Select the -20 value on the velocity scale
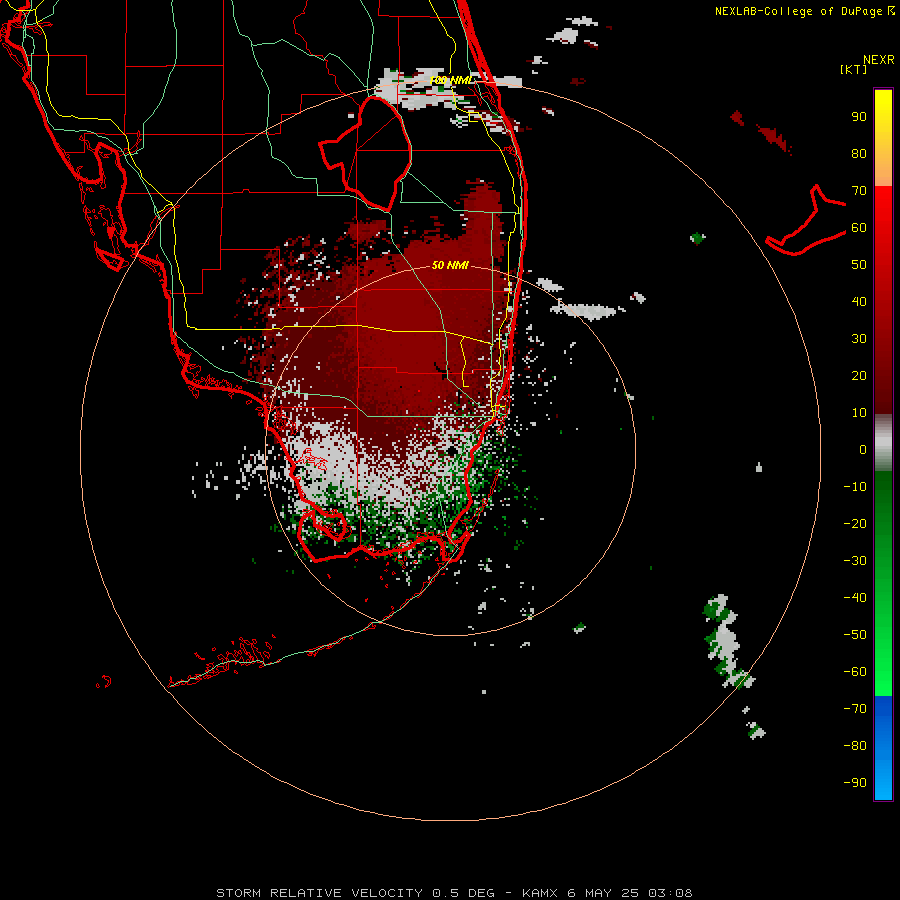 tap(855, 523)
